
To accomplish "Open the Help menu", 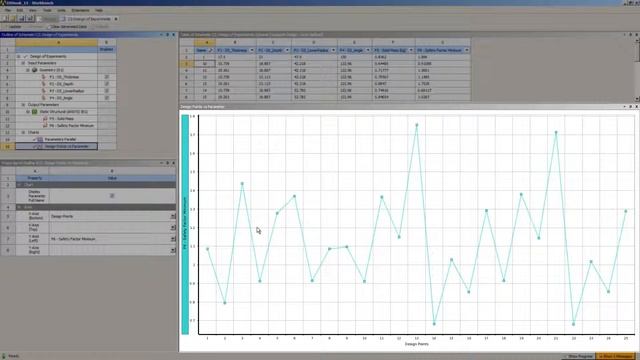I will 99,10.
